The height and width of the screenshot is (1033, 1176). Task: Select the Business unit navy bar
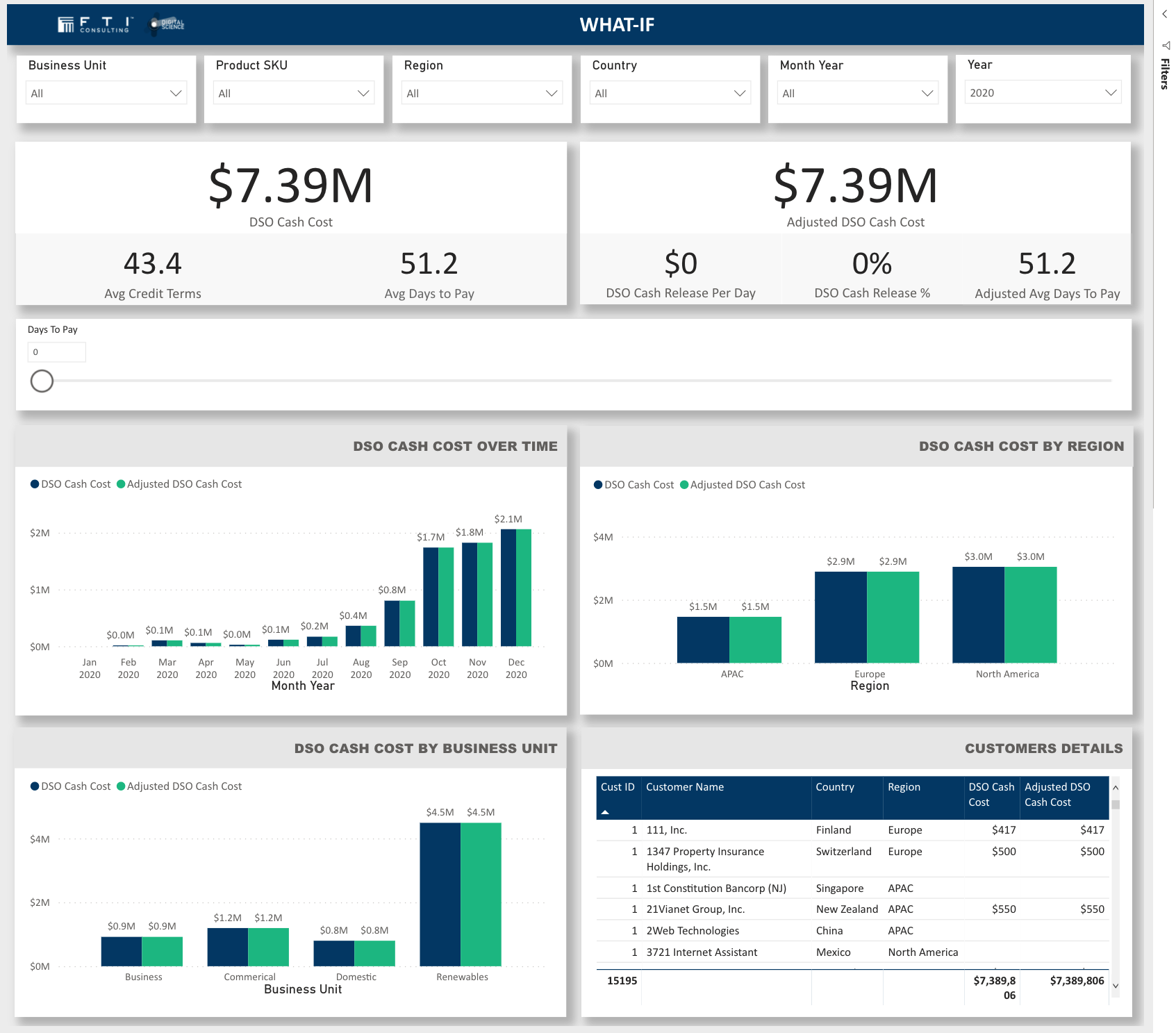click(122, 952)
